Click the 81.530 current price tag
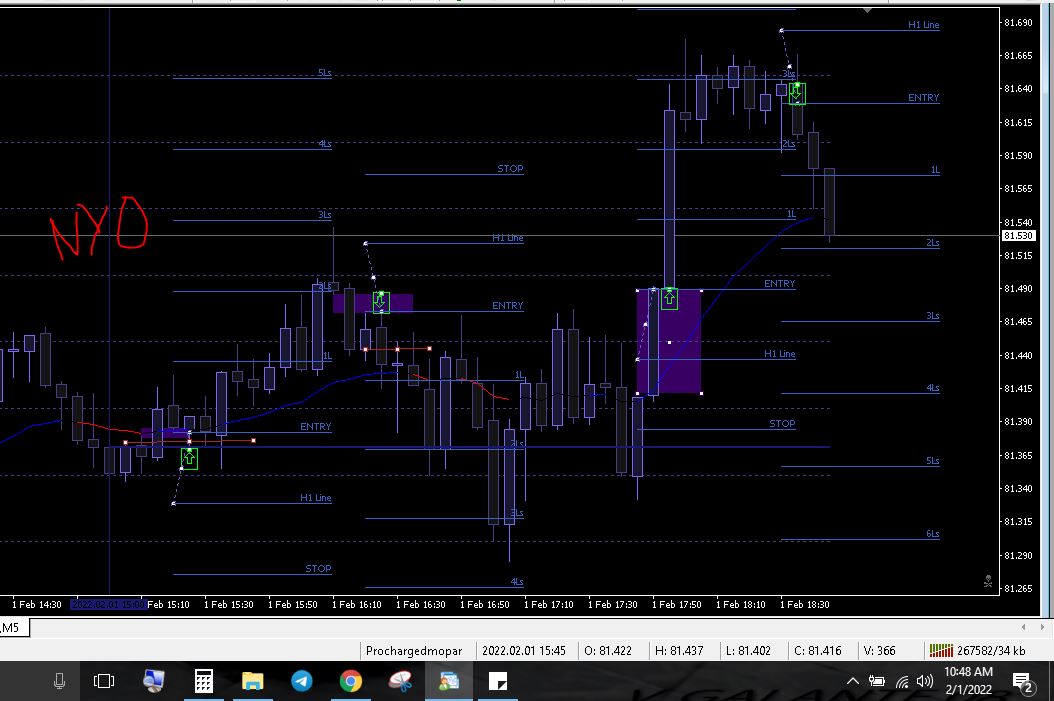 (1018, 236)
